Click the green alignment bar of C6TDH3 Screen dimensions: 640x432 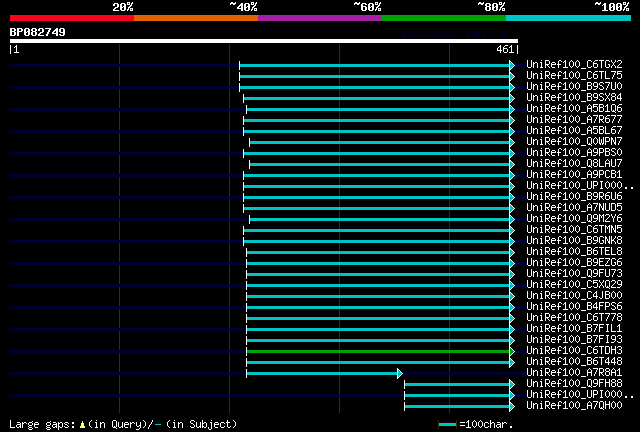click(378, 352)
